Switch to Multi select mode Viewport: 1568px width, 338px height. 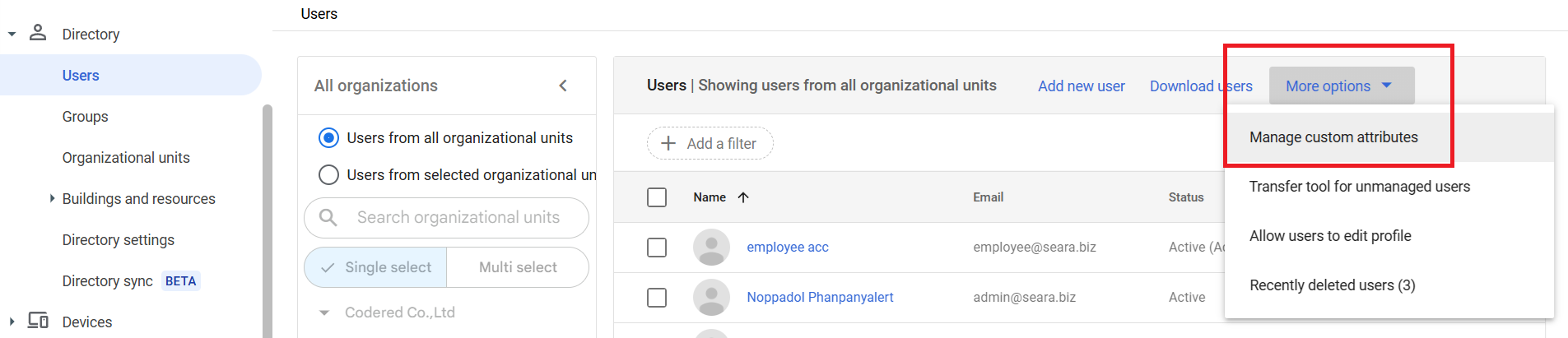(x=518, y=267)
